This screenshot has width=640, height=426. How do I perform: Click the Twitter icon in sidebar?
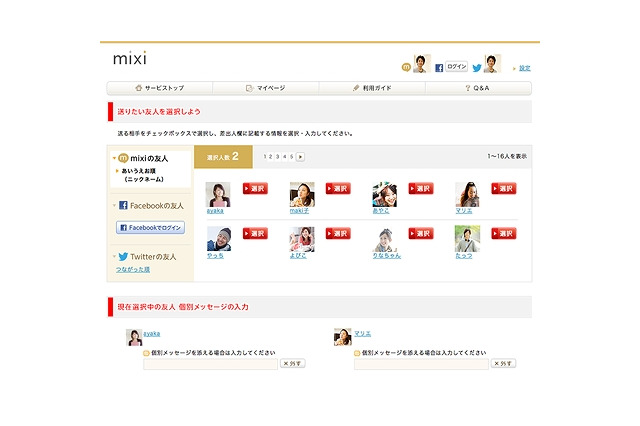[123, 257]
